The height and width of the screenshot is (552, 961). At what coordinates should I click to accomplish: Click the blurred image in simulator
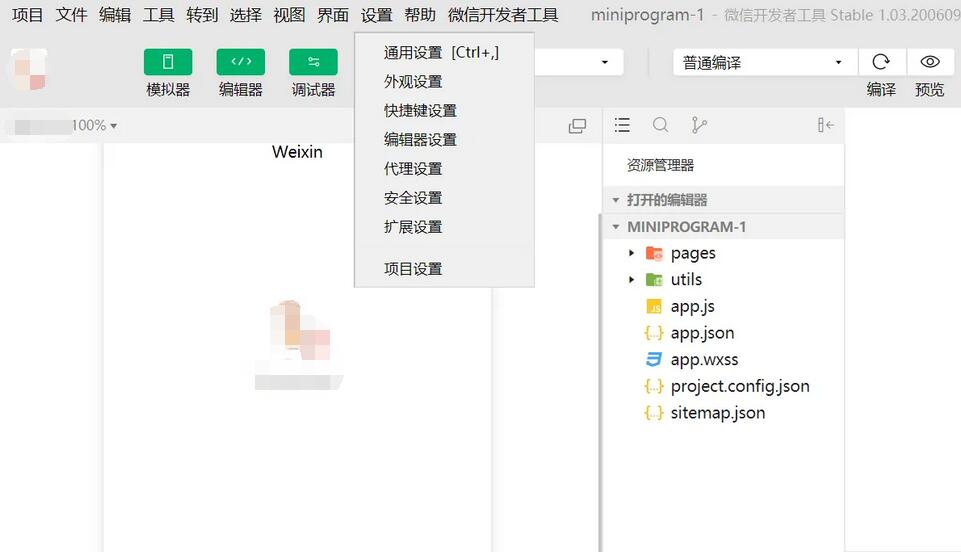[299, 344]
